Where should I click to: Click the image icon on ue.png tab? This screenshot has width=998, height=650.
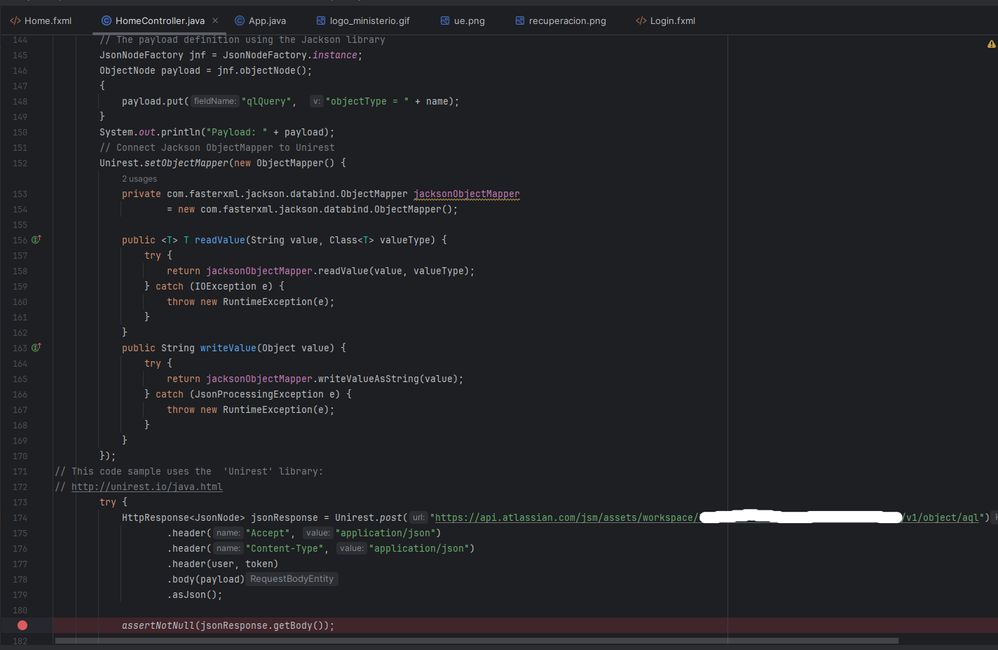445,21
